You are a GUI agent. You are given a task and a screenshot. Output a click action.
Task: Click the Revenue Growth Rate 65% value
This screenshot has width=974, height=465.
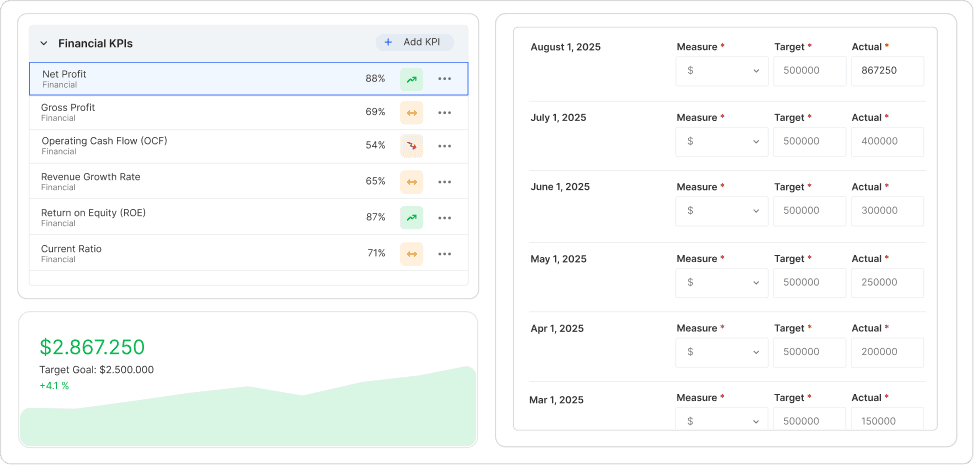pos(375,181)
